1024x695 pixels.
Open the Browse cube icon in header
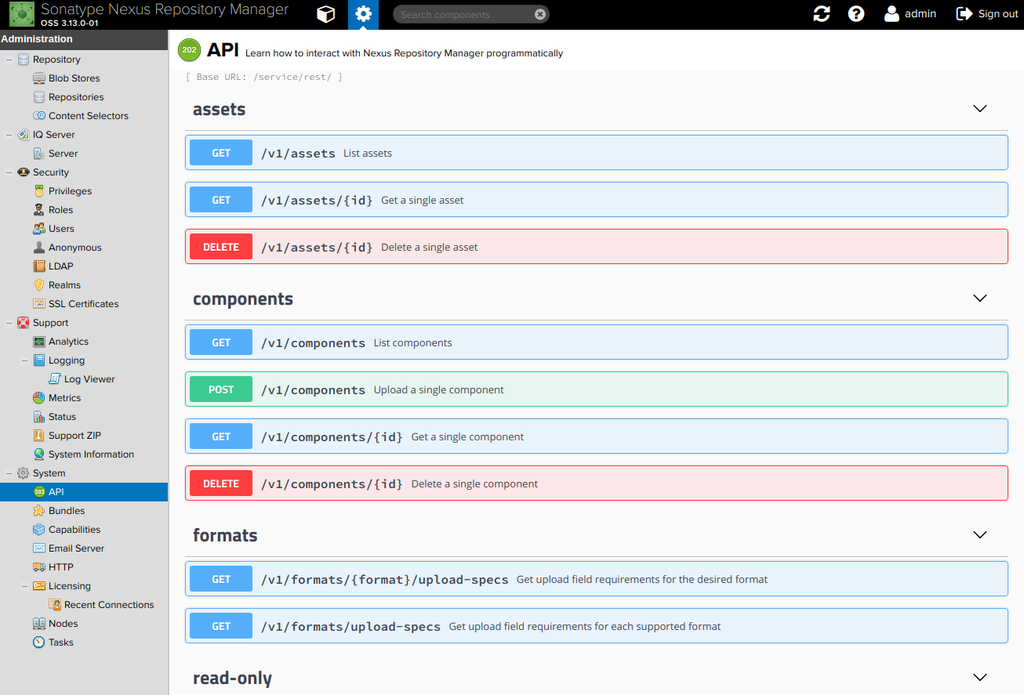(x=326, y=14)
